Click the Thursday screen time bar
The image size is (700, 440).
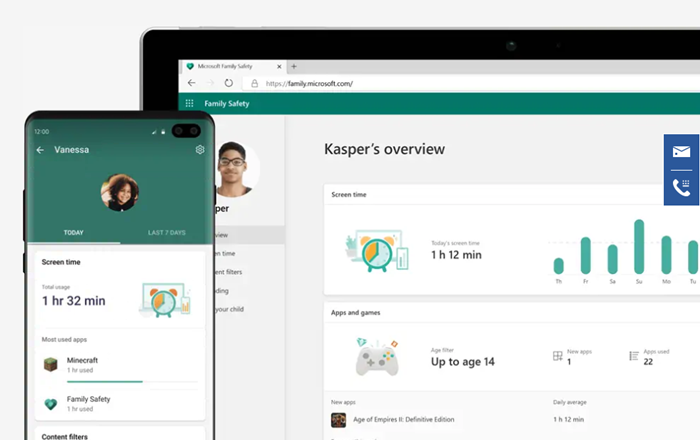tap(558, 266)
